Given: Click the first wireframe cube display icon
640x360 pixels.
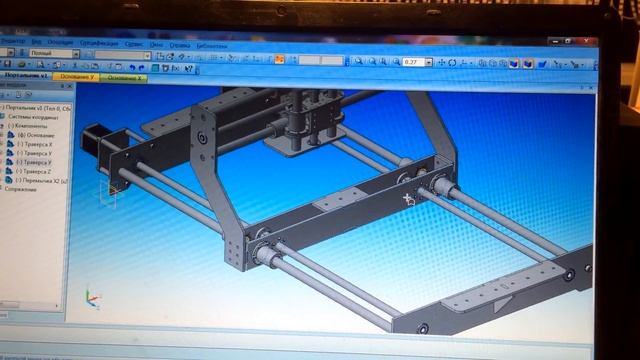Looking at the screenshot, I should point(482,63).
